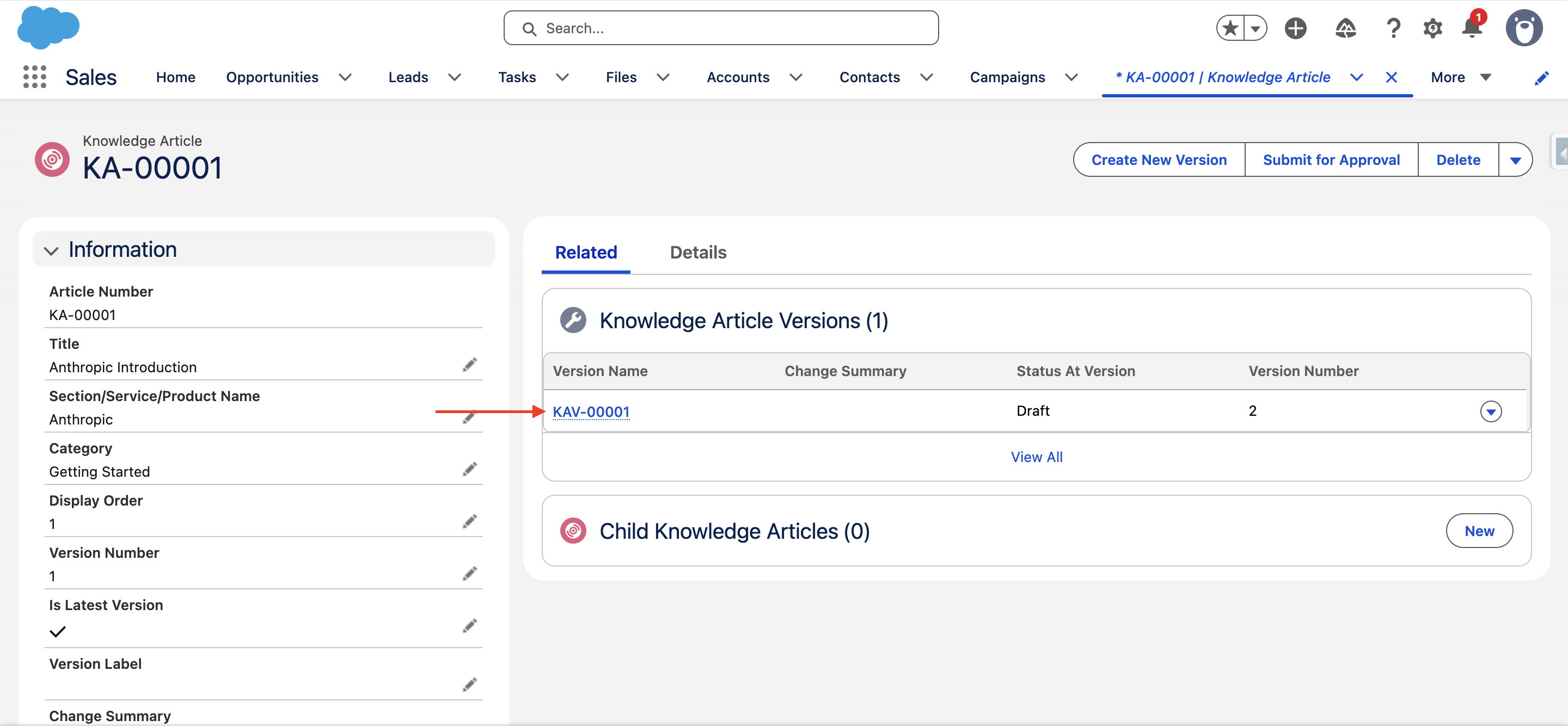Image resolution: width=1568 pixels, height=726 pixels.
Task: Click the global actions plus icon
Action: pos(1295,28)
